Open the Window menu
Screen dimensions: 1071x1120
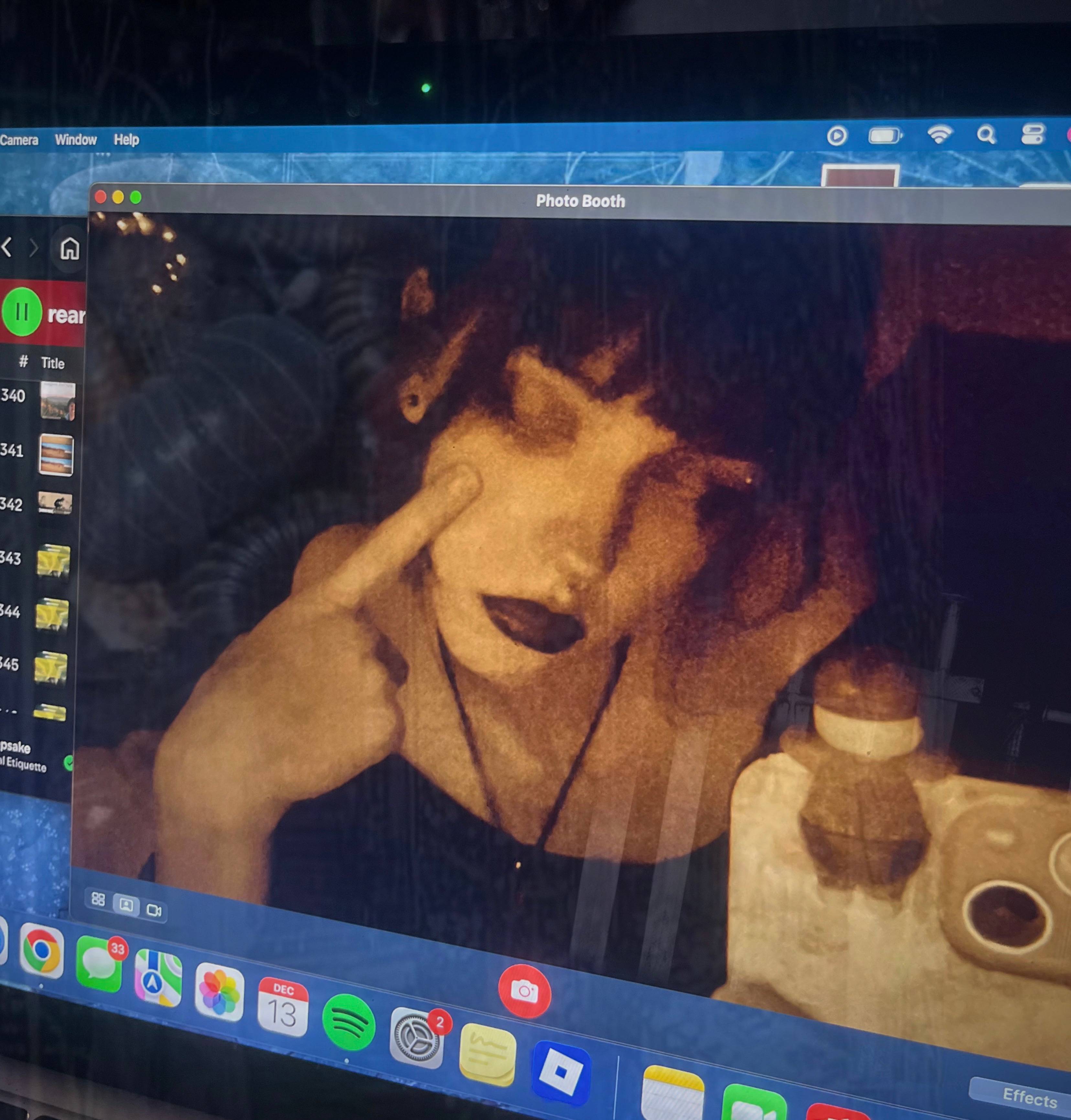[76, 140]
